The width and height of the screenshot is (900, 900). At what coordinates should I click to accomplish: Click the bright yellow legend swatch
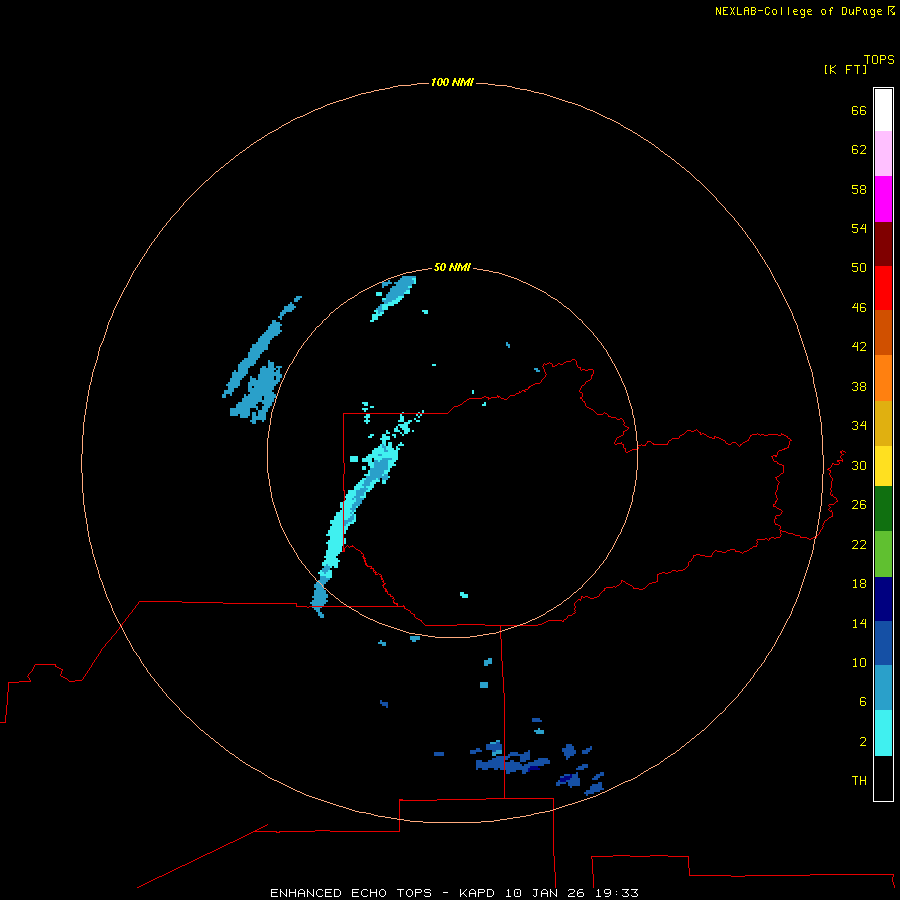[883, 465]
